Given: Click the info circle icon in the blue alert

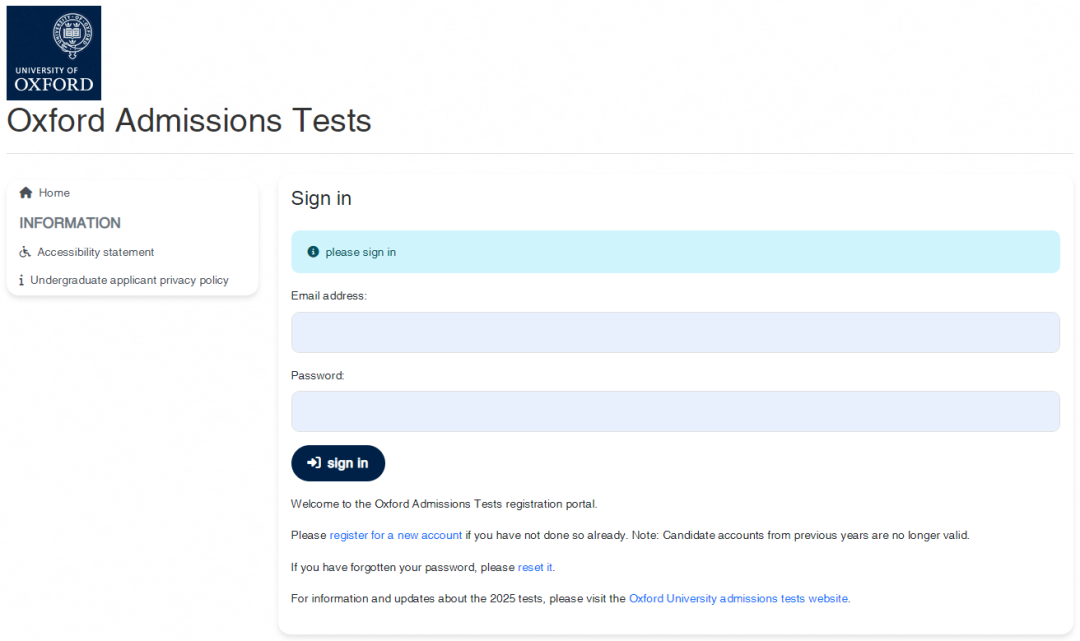Looking at the screenshot, I should tap(313, 252).
